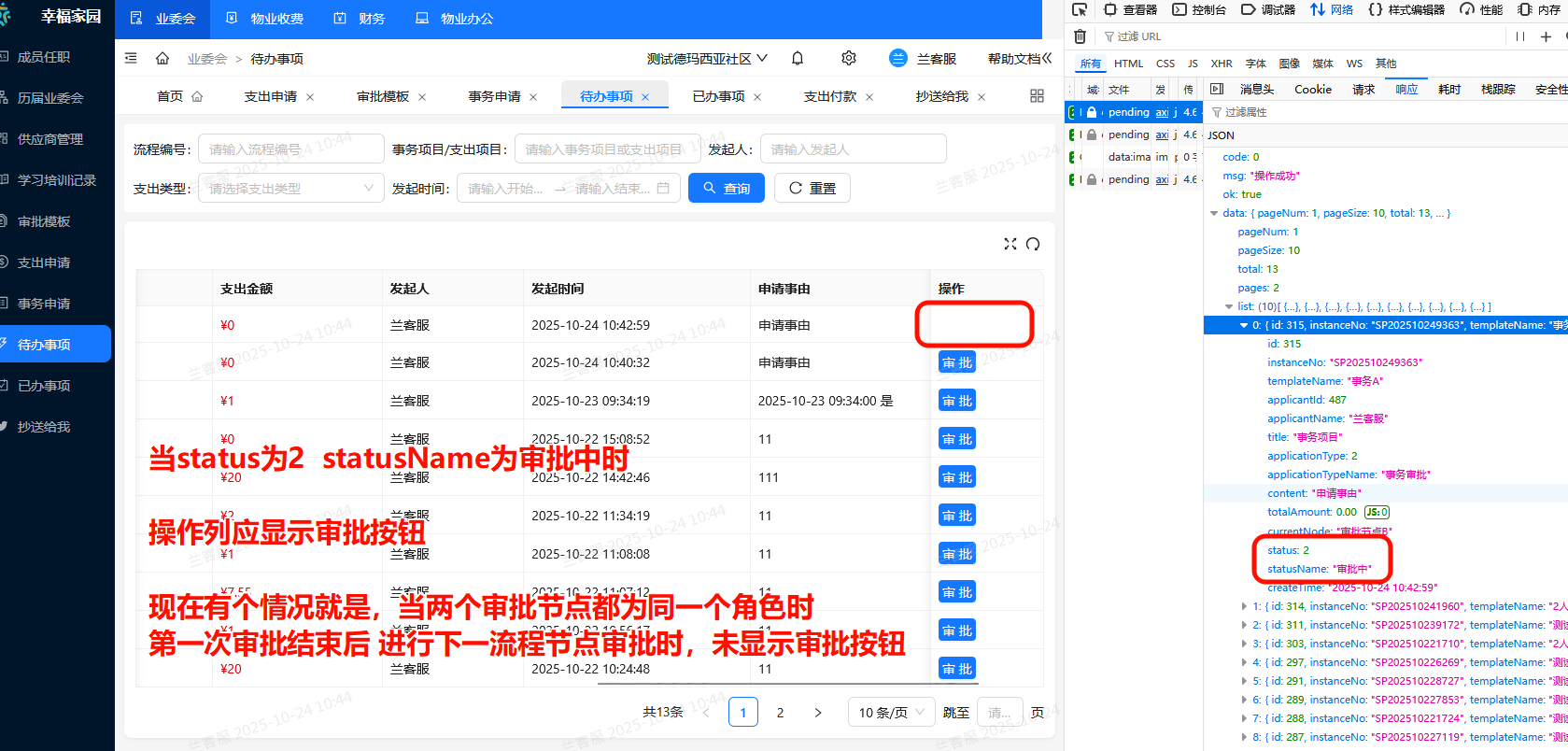
Task: Click the 查询 search button
Action: pos(726,189)
